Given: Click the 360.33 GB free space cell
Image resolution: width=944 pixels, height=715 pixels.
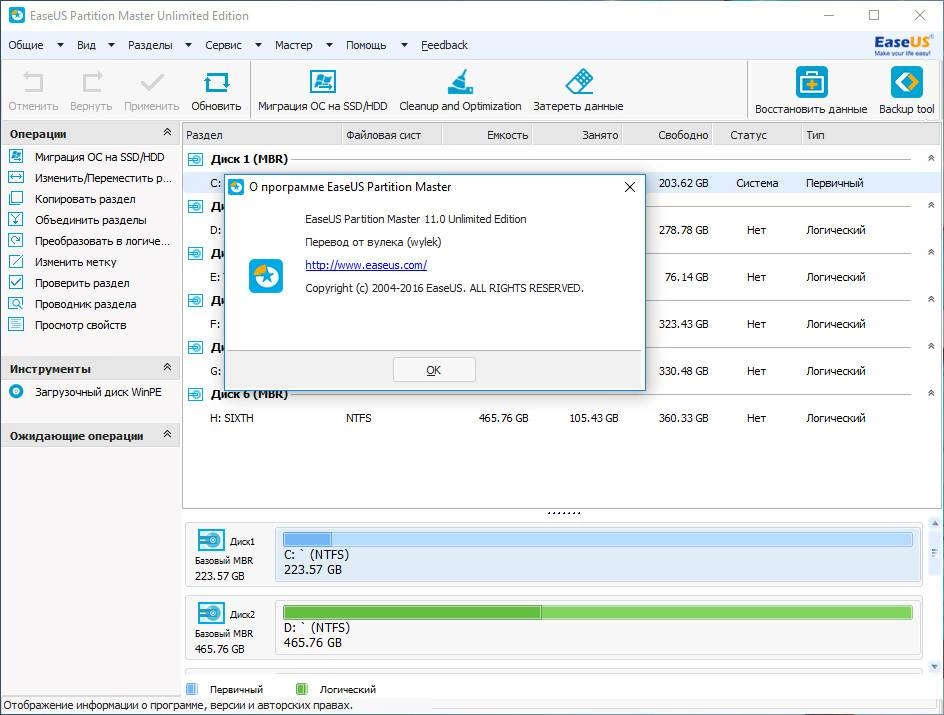Looking at the screenshot, I should [x=683, y=418].
